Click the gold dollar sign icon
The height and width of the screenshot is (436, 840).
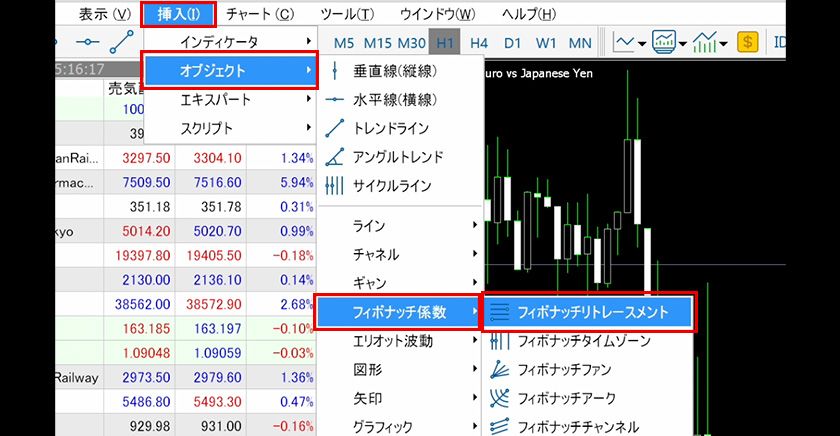(747, 43)
